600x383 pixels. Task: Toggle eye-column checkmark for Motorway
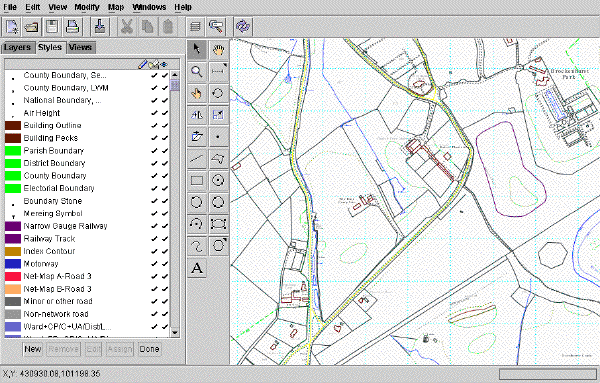pyautogui.click(x=165, y=264)
